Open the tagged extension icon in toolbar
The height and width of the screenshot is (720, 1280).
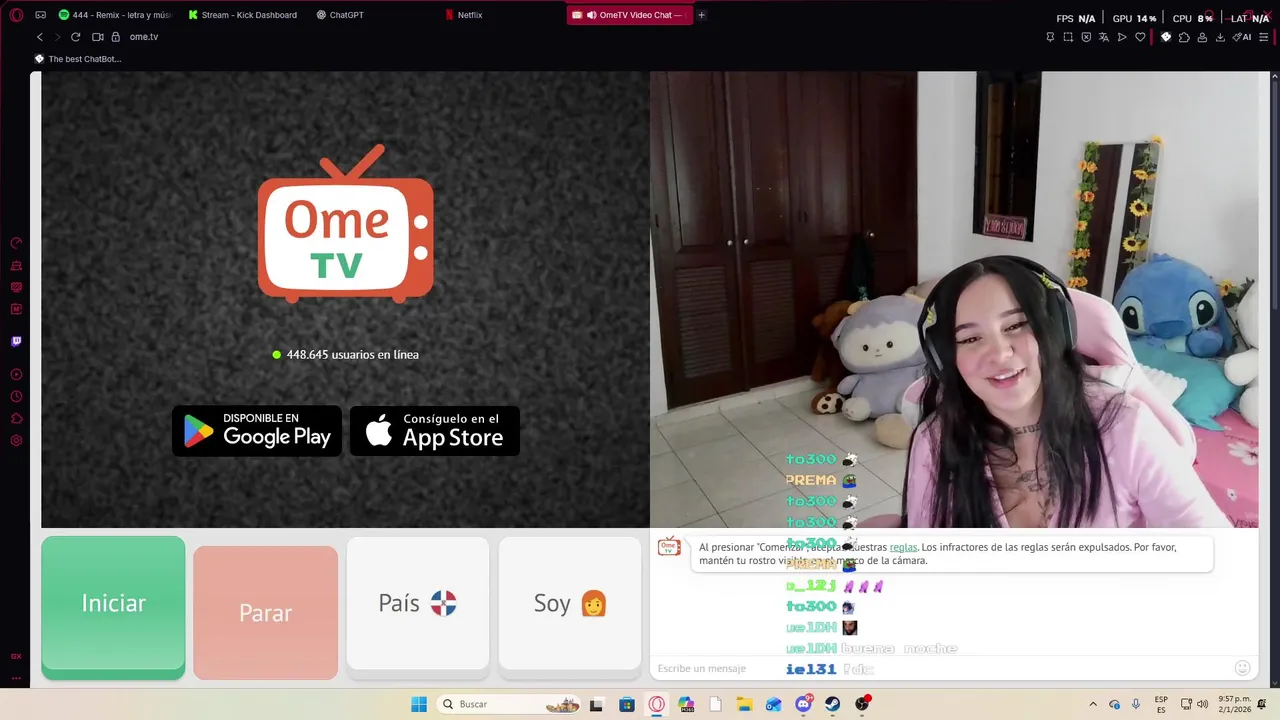tap(1166, 37)
